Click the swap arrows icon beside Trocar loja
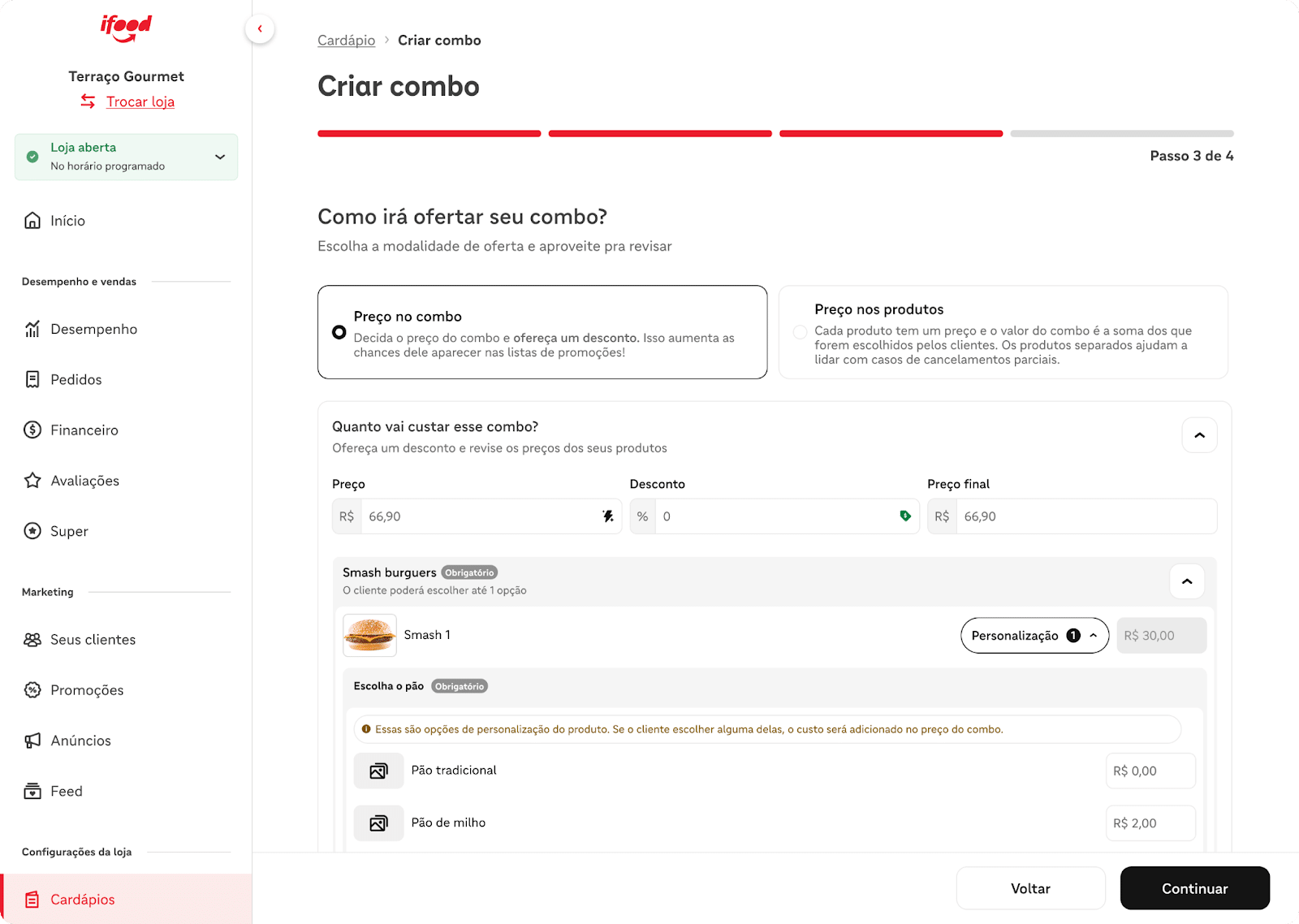Screen dimensions: 1299x924 pyautogui.click(x=88, y=101)
